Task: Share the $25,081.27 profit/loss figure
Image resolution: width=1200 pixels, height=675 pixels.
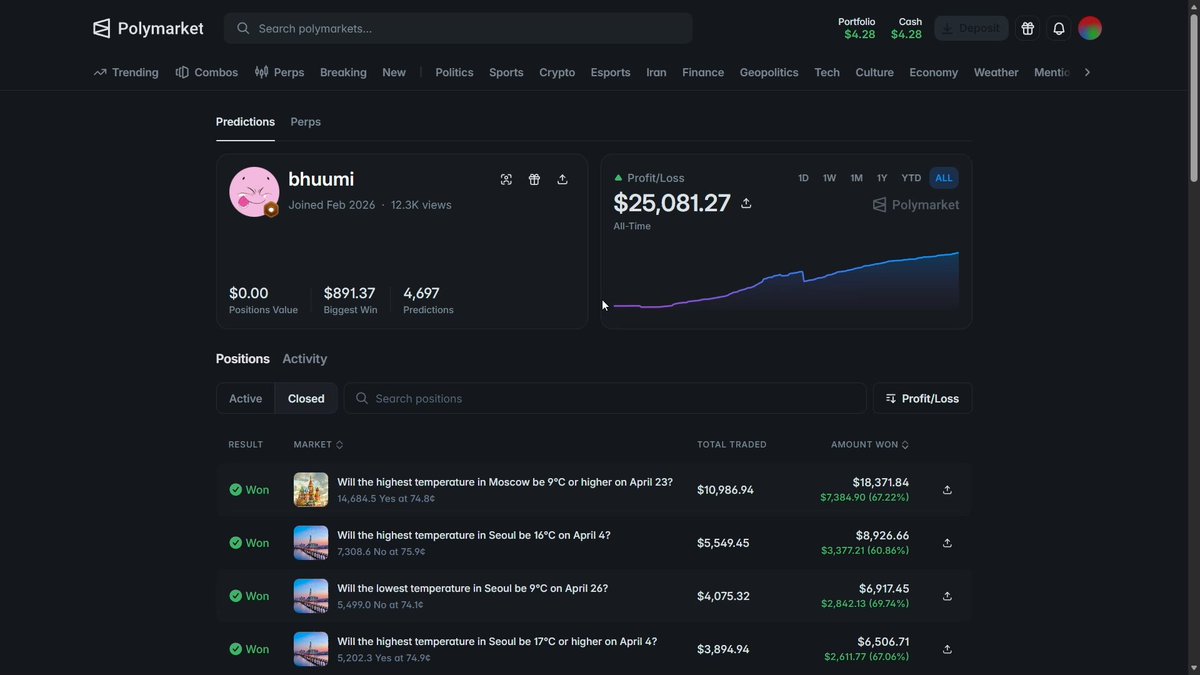Action: click(x=746, y=203)
